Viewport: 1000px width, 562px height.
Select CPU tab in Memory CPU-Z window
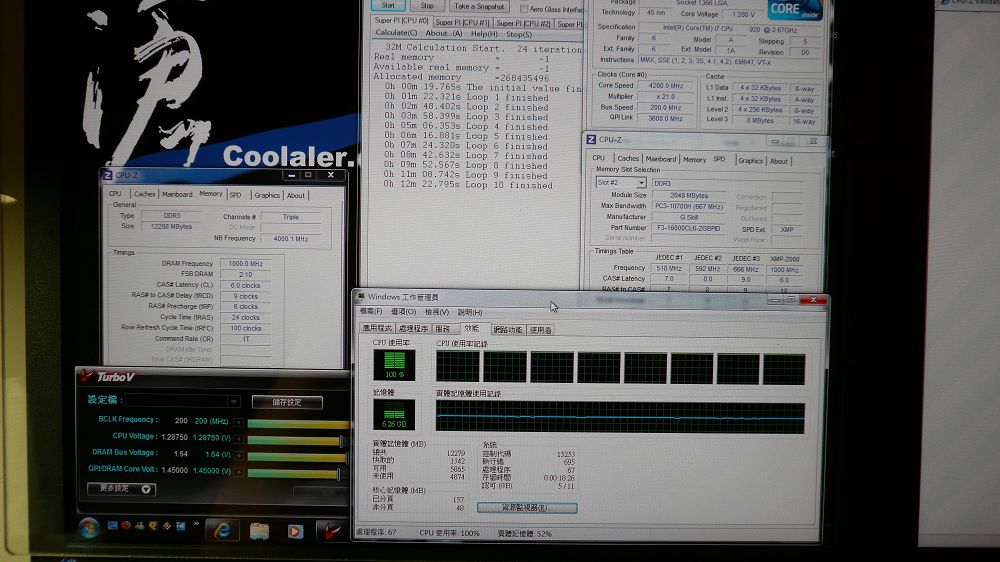115,194
